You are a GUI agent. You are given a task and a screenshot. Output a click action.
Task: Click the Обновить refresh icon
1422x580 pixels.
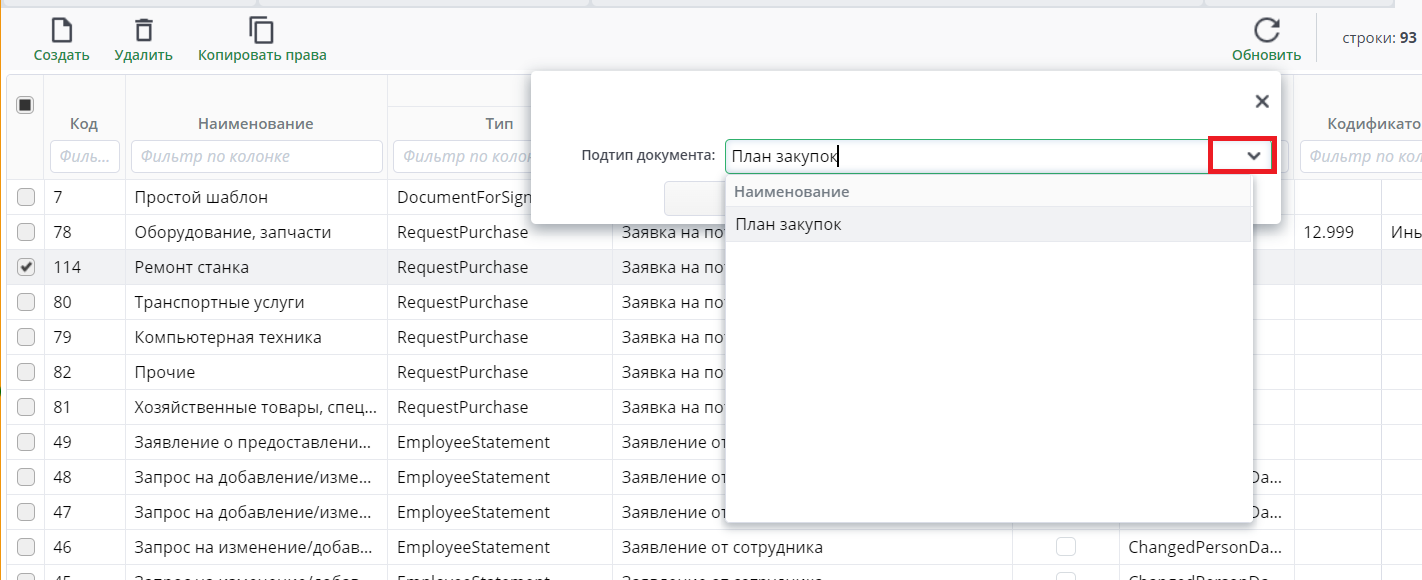(1266, 31)
